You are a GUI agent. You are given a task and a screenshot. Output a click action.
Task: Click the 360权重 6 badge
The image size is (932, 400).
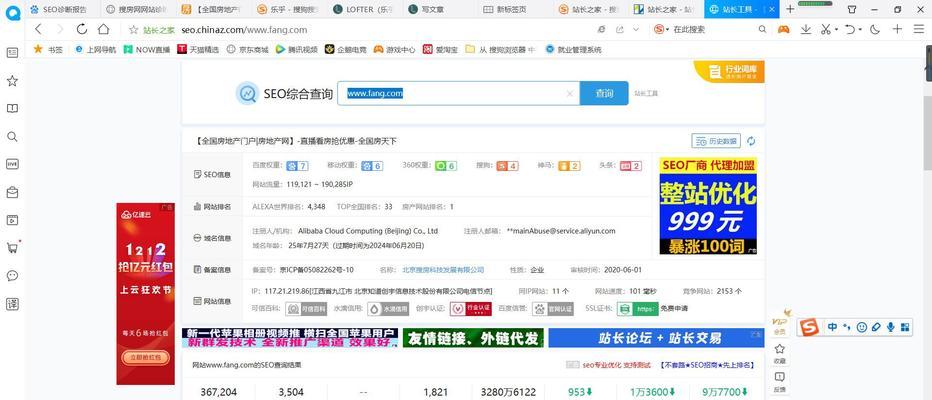446,166
